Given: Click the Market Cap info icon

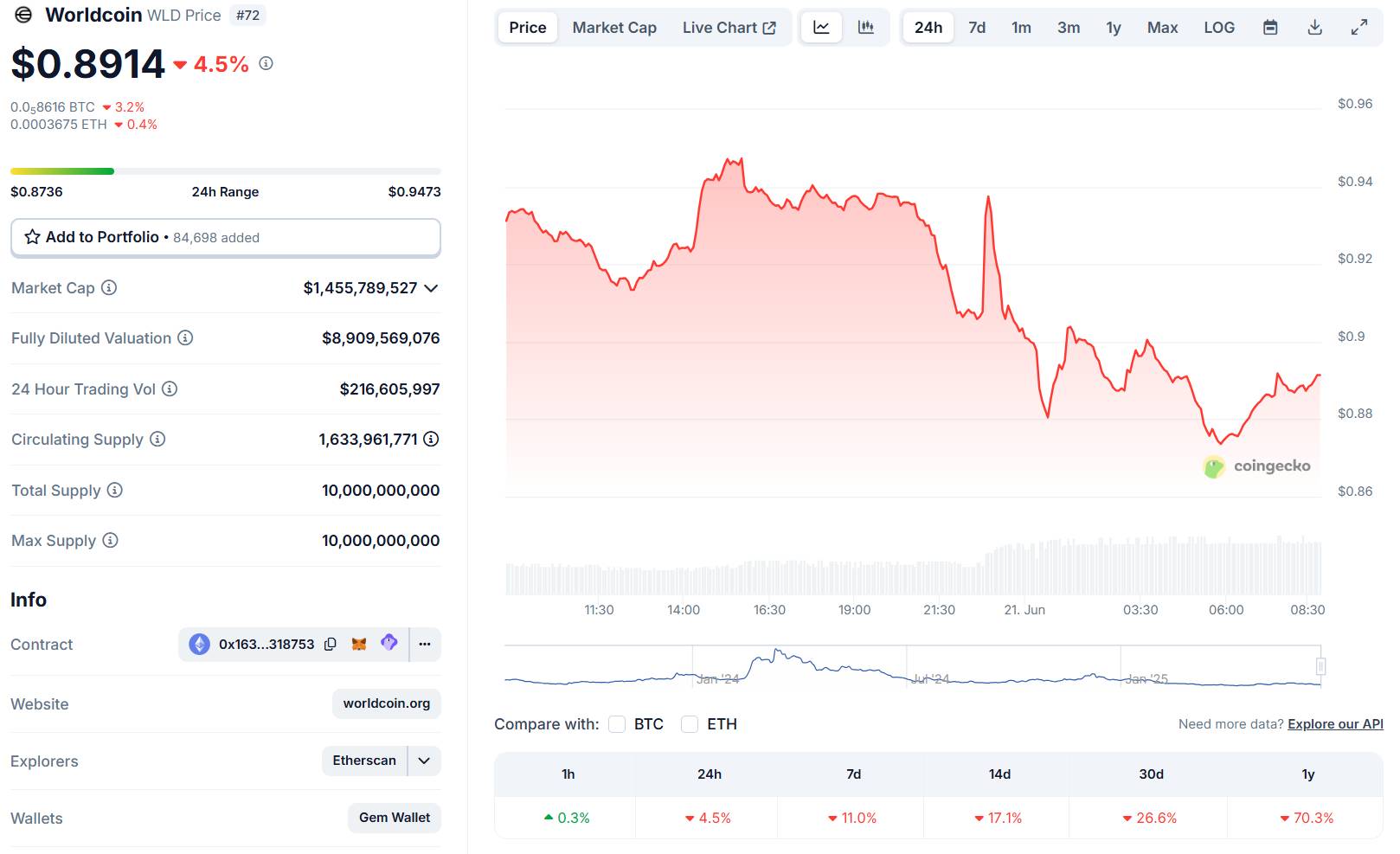Looking at the screenshot, I should coord(109,287).
